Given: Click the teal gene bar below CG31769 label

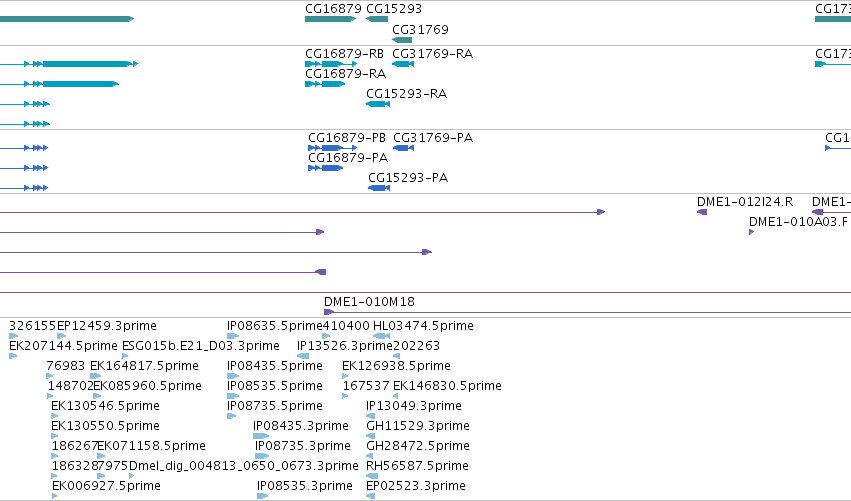Looking at the screenshot, I should pos(402,40).
